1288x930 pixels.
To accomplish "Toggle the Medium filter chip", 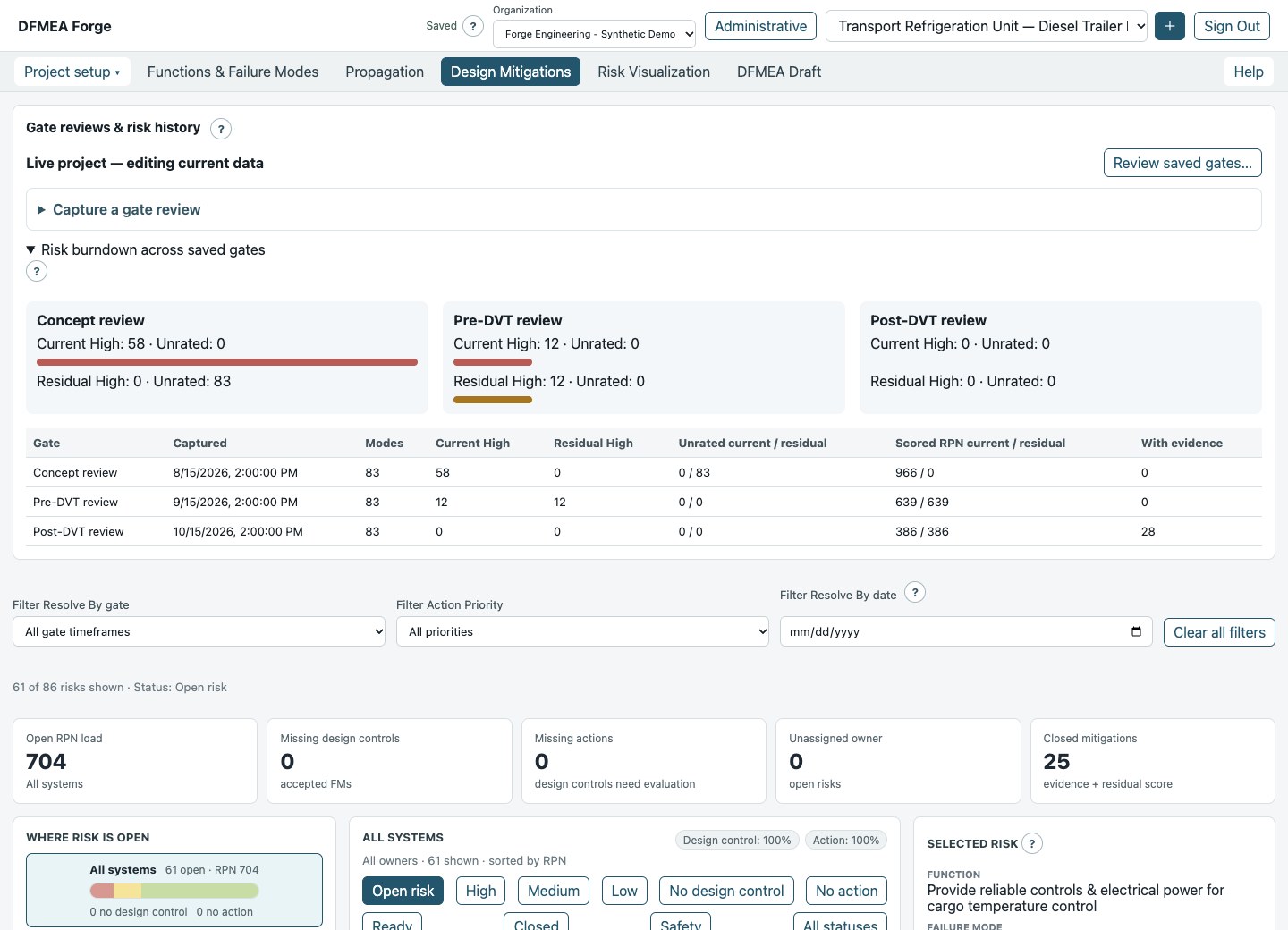I will pos(554,891).
